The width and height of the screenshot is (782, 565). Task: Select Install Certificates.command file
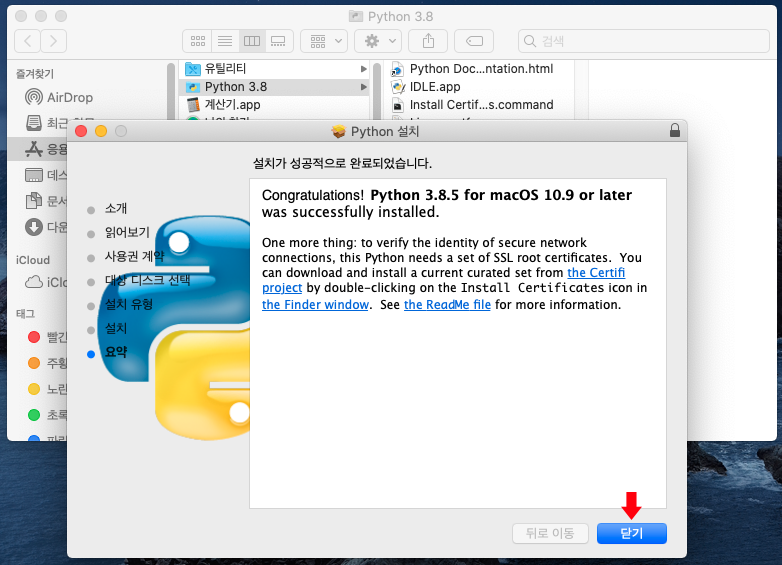tap(481, 105)
